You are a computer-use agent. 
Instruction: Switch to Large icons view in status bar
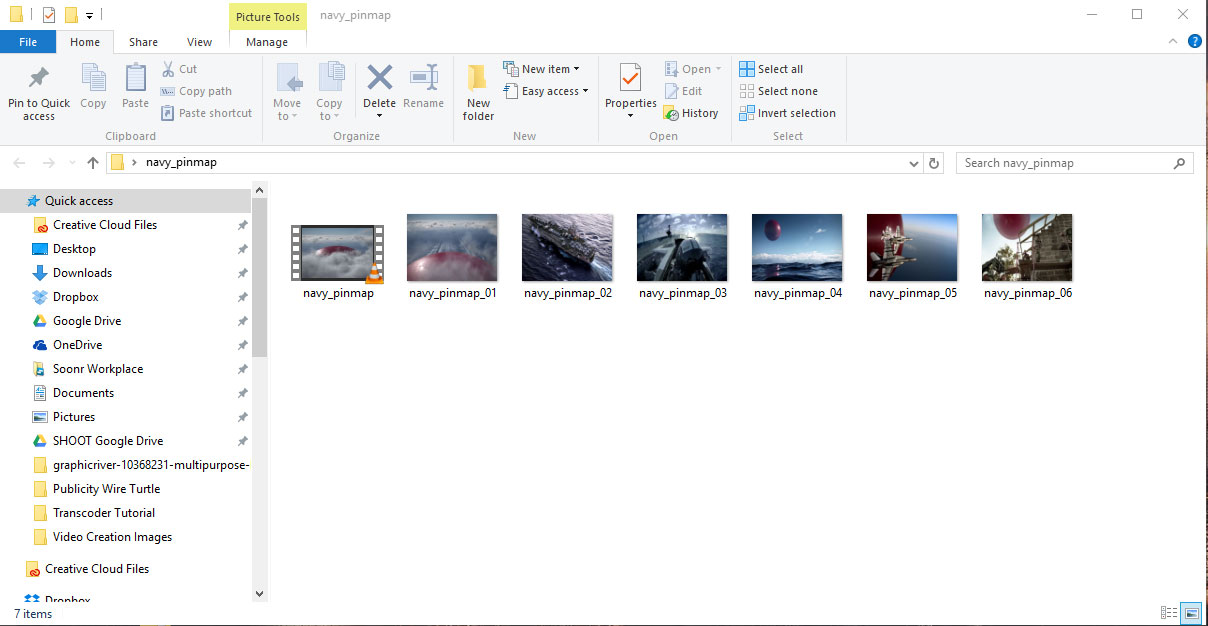pos(1190,612)
